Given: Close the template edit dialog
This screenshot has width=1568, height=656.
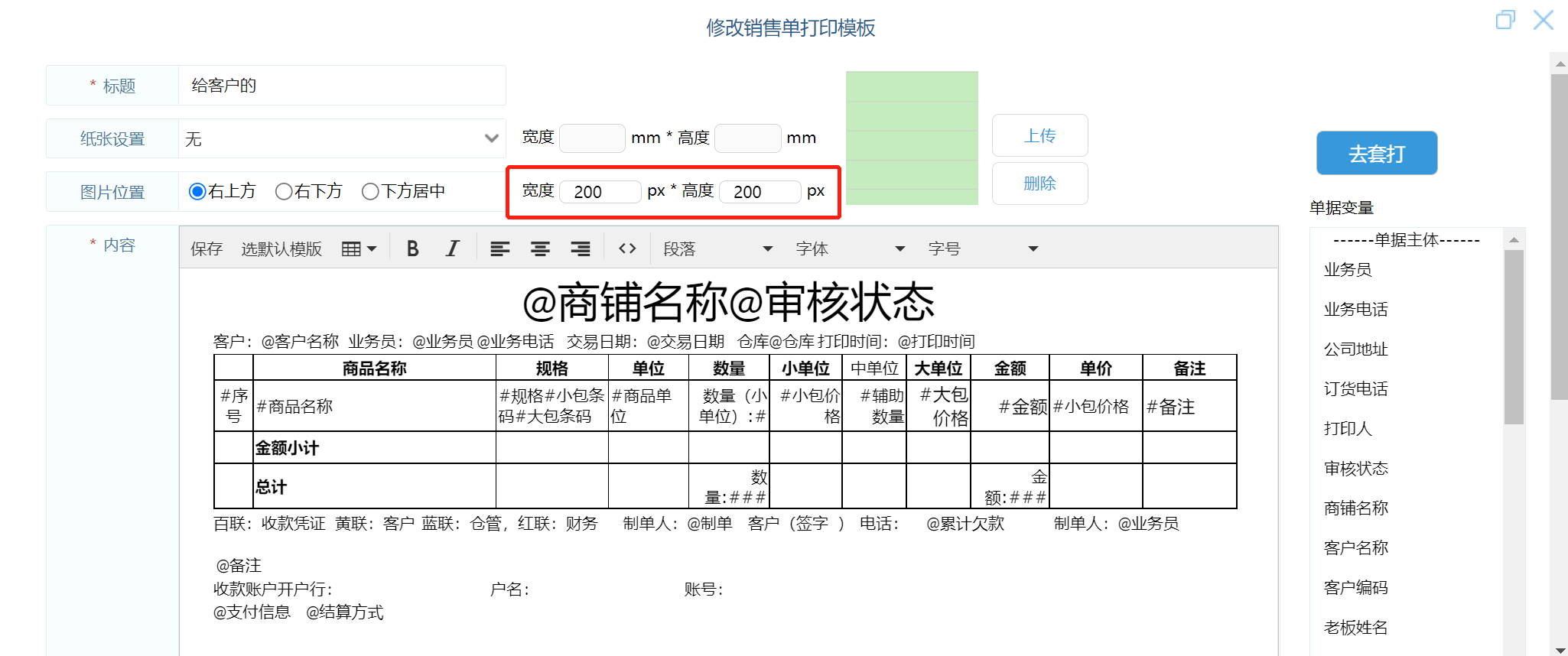Looking at the screenshot, I should [1544, 20].
